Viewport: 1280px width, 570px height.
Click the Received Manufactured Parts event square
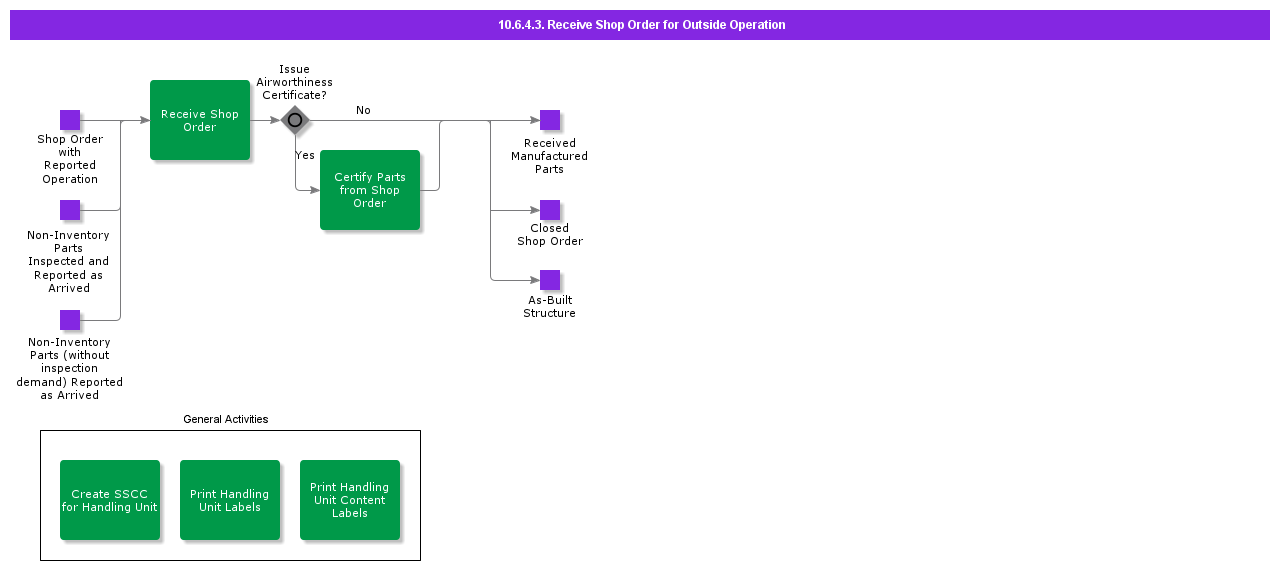point(550,120)
